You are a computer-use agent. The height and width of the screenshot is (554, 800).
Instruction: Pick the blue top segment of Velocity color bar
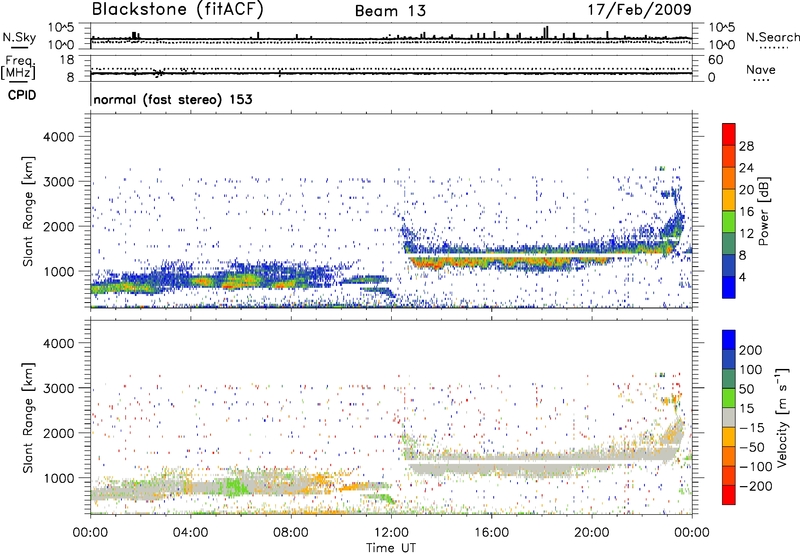(x=729, y=340)
